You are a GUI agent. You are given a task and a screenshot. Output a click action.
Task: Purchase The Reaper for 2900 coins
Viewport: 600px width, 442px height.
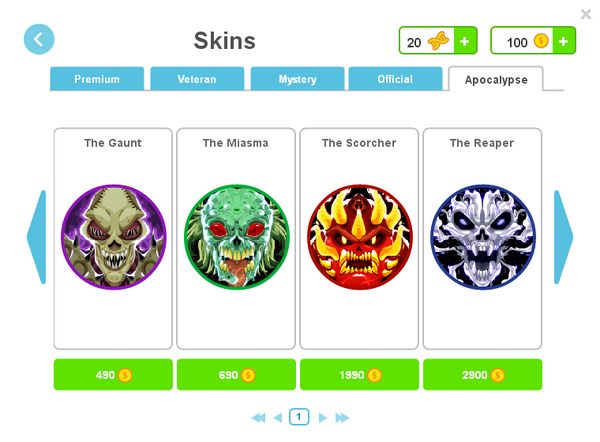coord(483,375)
